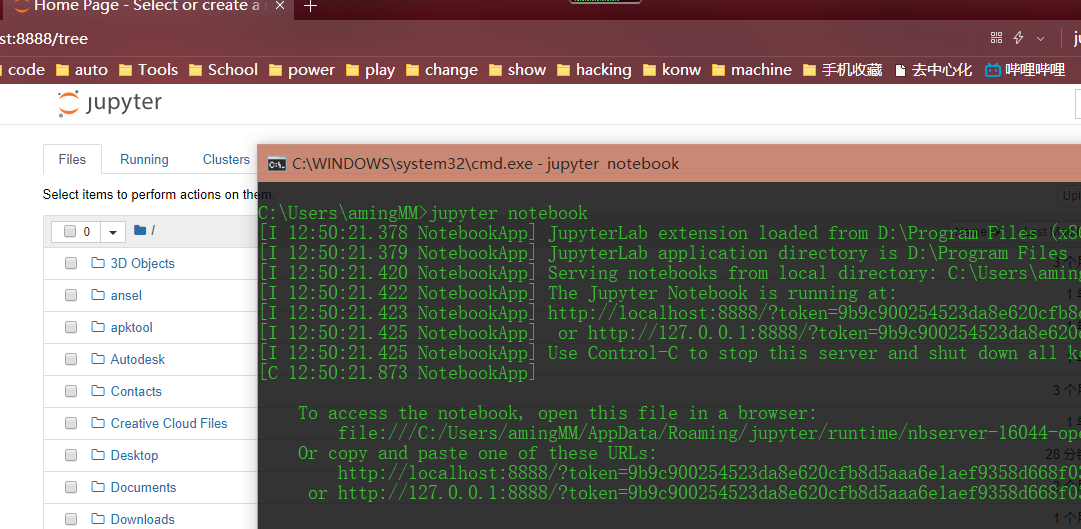Open the apktool folder link
Viewport: 1081px width, 529px height.
click(x=132, y=327)
